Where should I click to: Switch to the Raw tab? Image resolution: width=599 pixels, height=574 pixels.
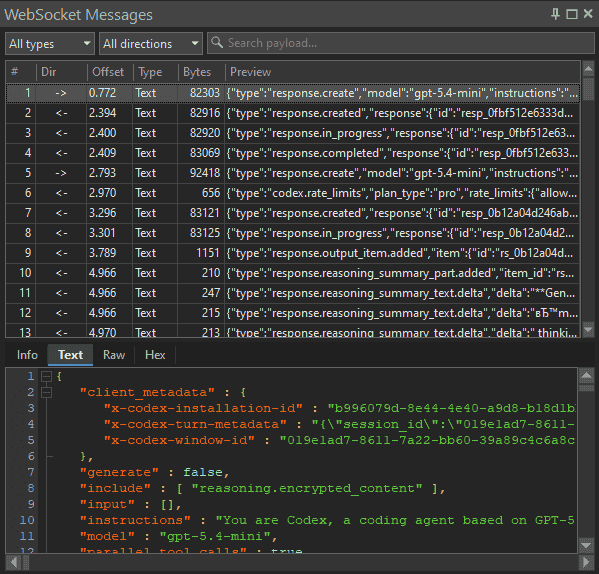[114, 355]
